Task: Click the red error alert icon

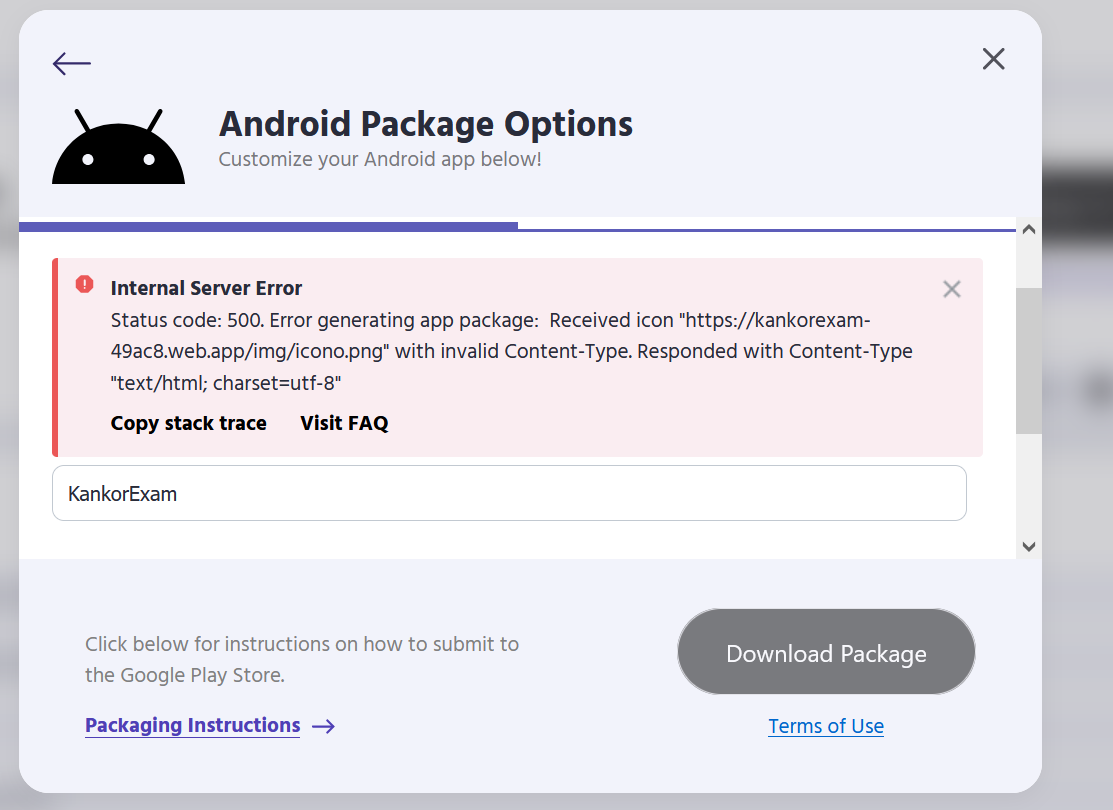Action: tap(84, 285)
